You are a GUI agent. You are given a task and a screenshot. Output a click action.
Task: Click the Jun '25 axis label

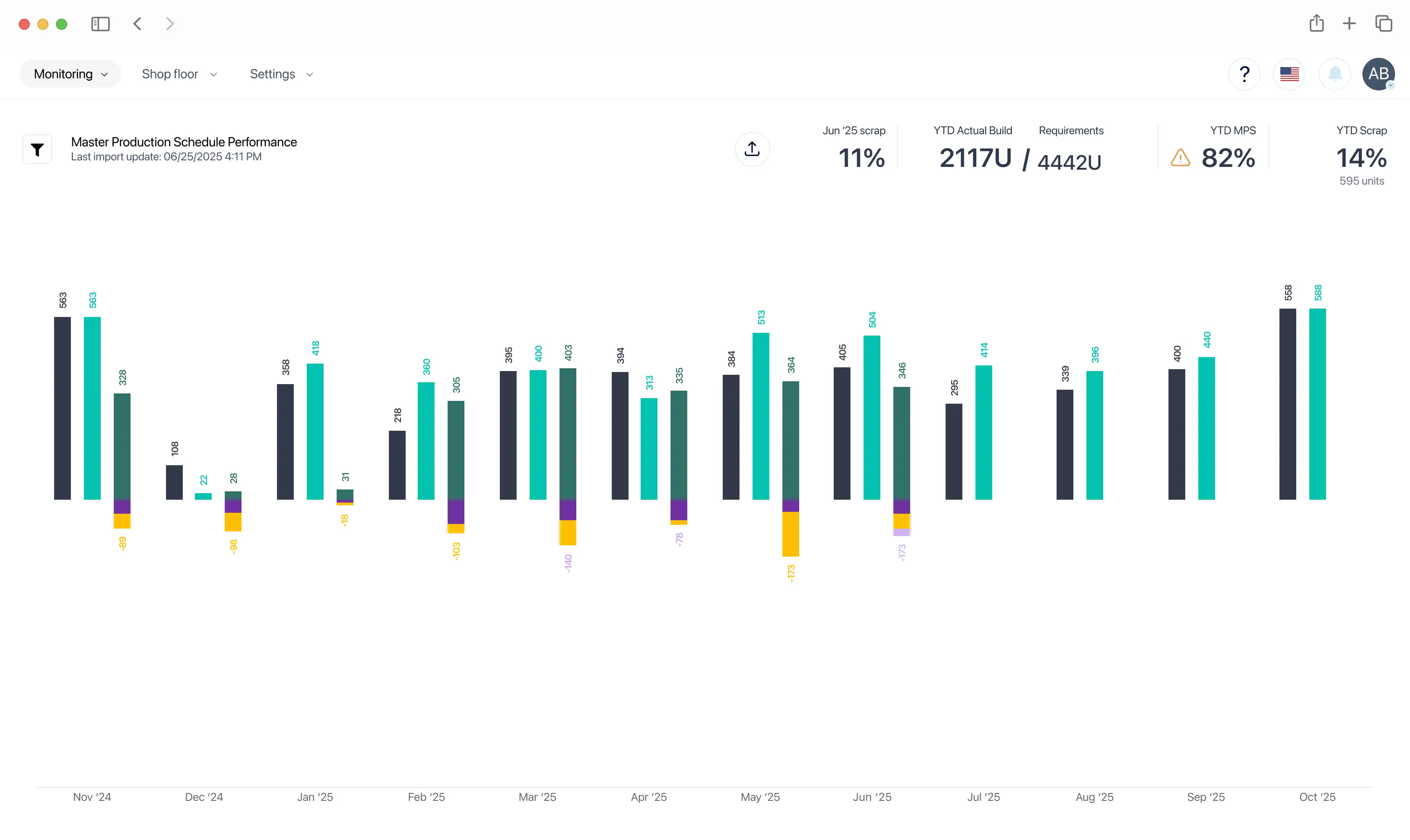[872, 797]
